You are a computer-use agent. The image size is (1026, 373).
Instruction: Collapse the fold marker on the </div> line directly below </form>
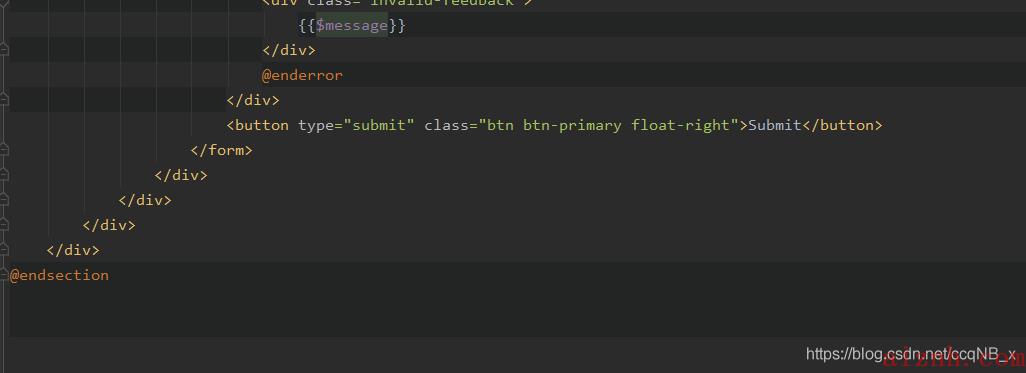click(3, 175)
